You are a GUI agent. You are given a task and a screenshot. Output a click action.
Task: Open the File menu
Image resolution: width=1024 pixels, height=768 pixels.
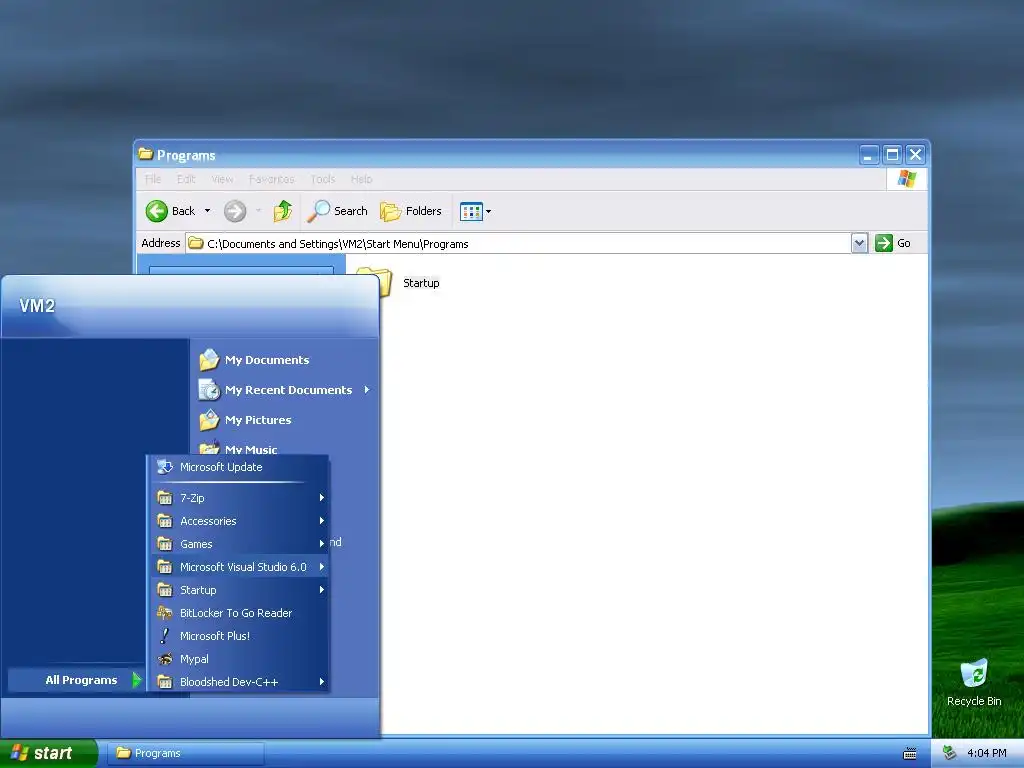click(x=153, y=179)
